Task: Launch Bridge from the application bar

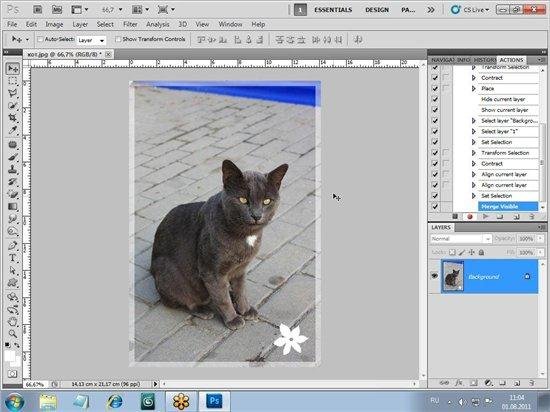Action: pos(38,10)
